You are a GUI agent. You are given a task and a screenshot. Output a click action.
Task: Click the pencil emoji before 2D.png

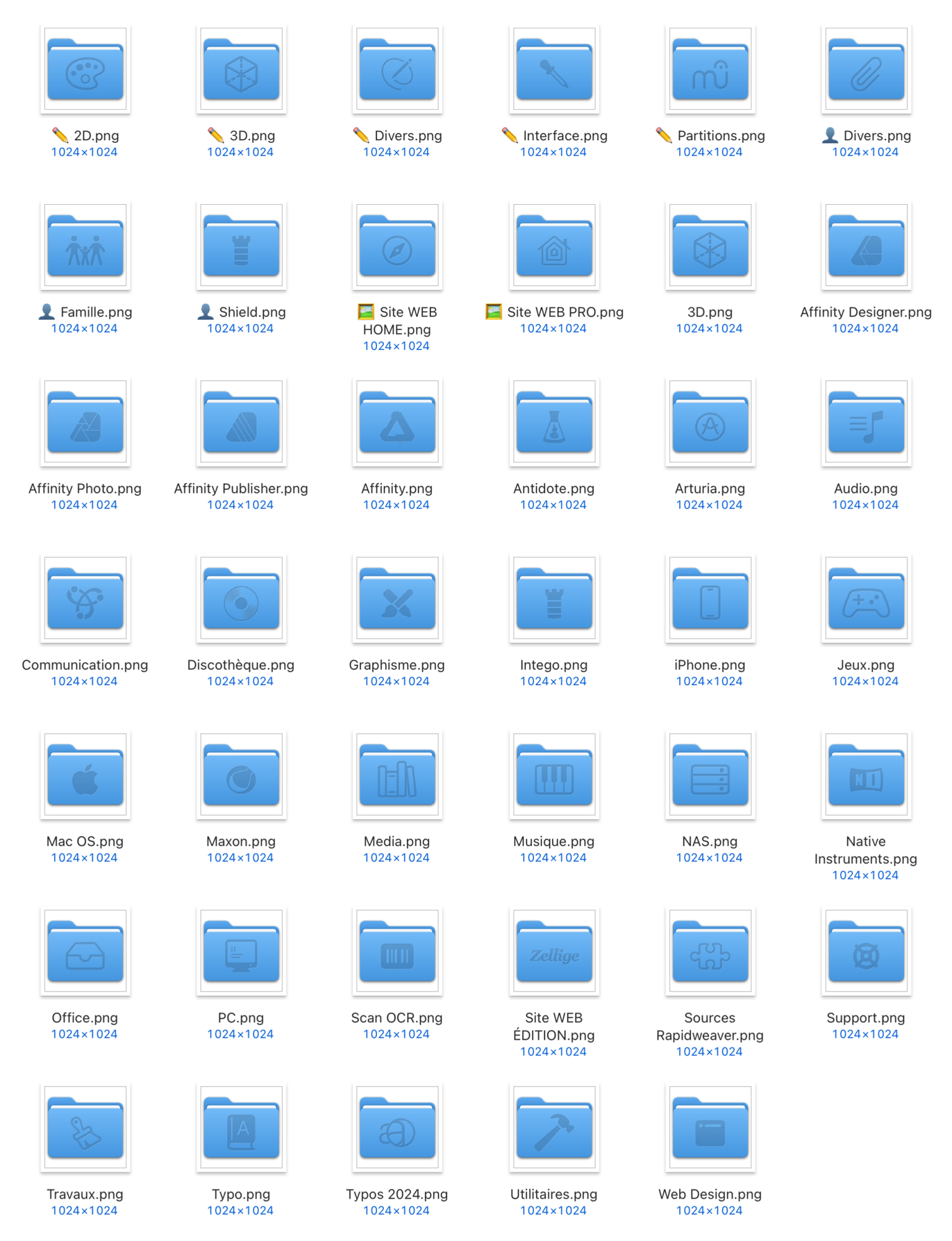coord(60,135)
